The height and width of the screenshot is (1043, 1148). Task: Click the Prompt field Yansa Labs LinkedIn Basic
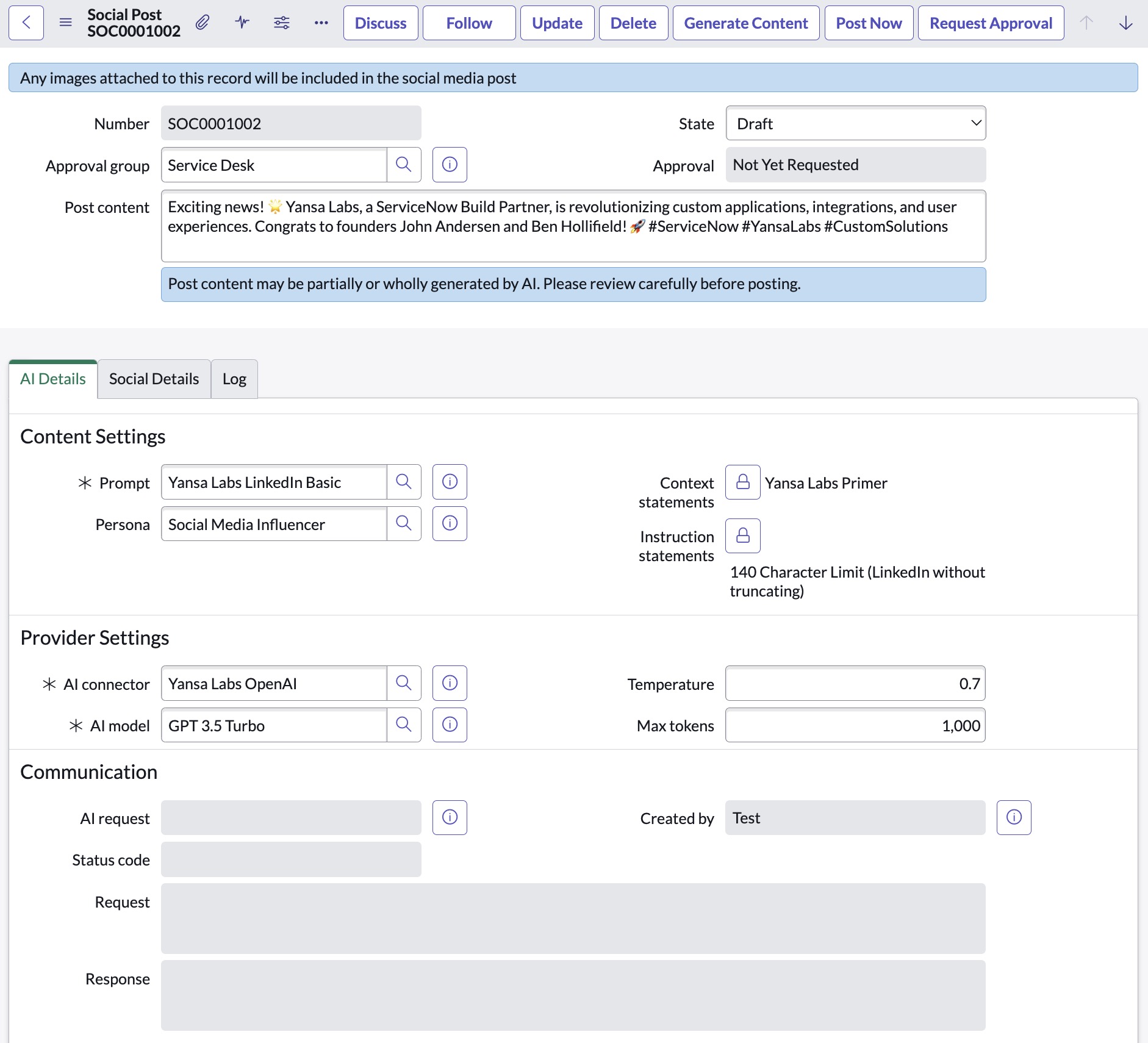coord(274,482)
